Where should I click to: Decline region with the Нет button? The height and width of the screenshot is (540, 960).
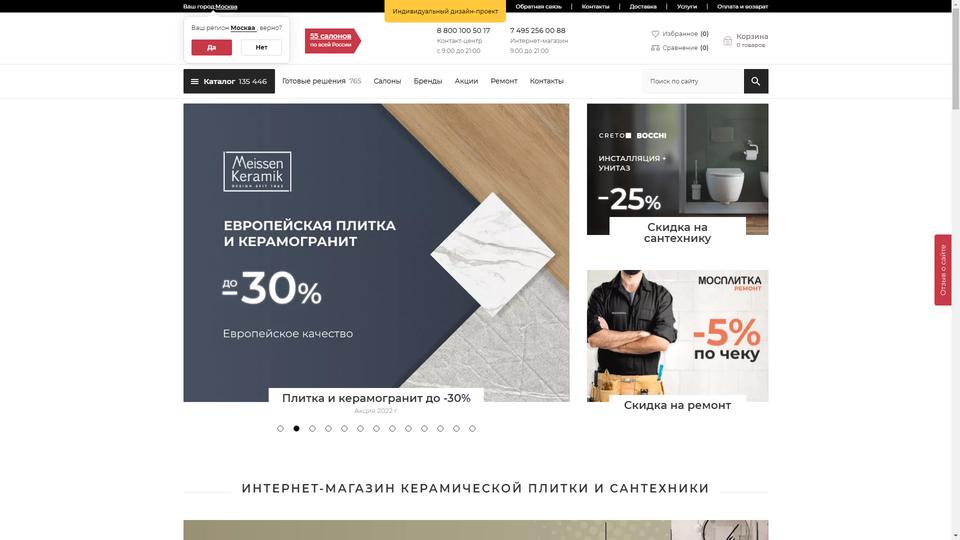coord(261,47)
